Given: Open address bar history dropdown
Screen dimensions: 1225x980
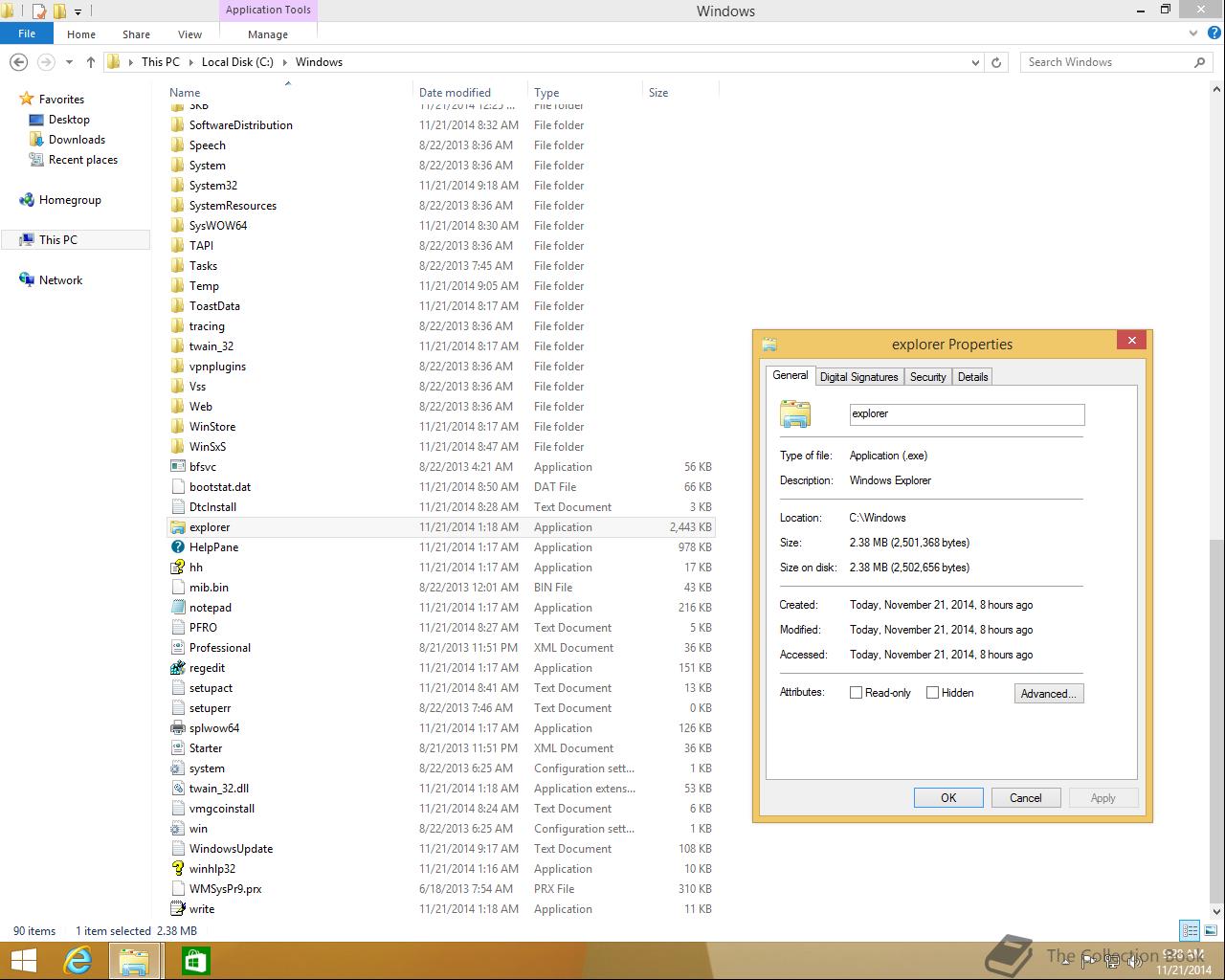Looking at the screenshot, I should click(x=975, y=62).
